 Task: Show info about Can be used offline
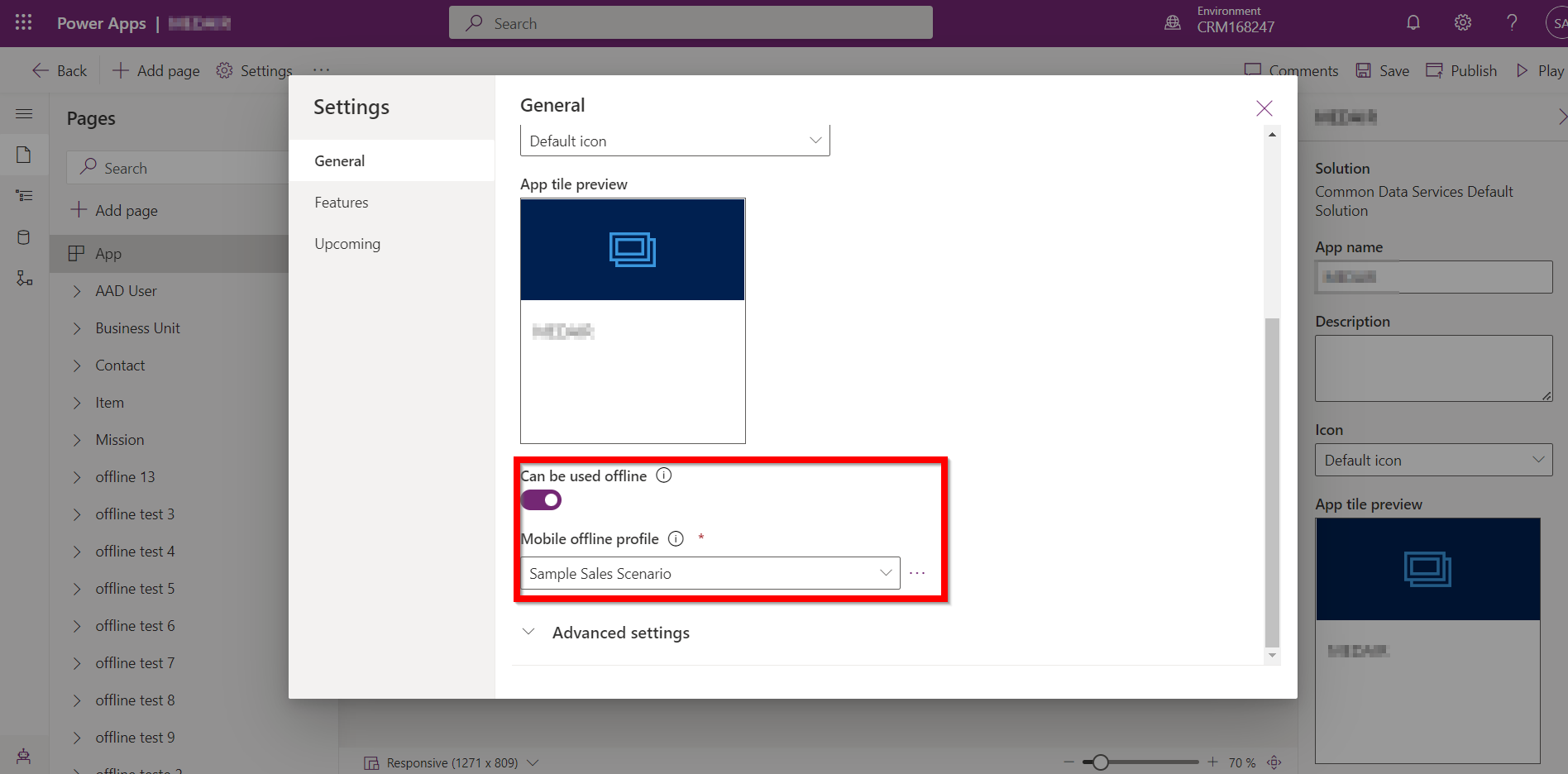pyautogui.click(x=664, y=475)
